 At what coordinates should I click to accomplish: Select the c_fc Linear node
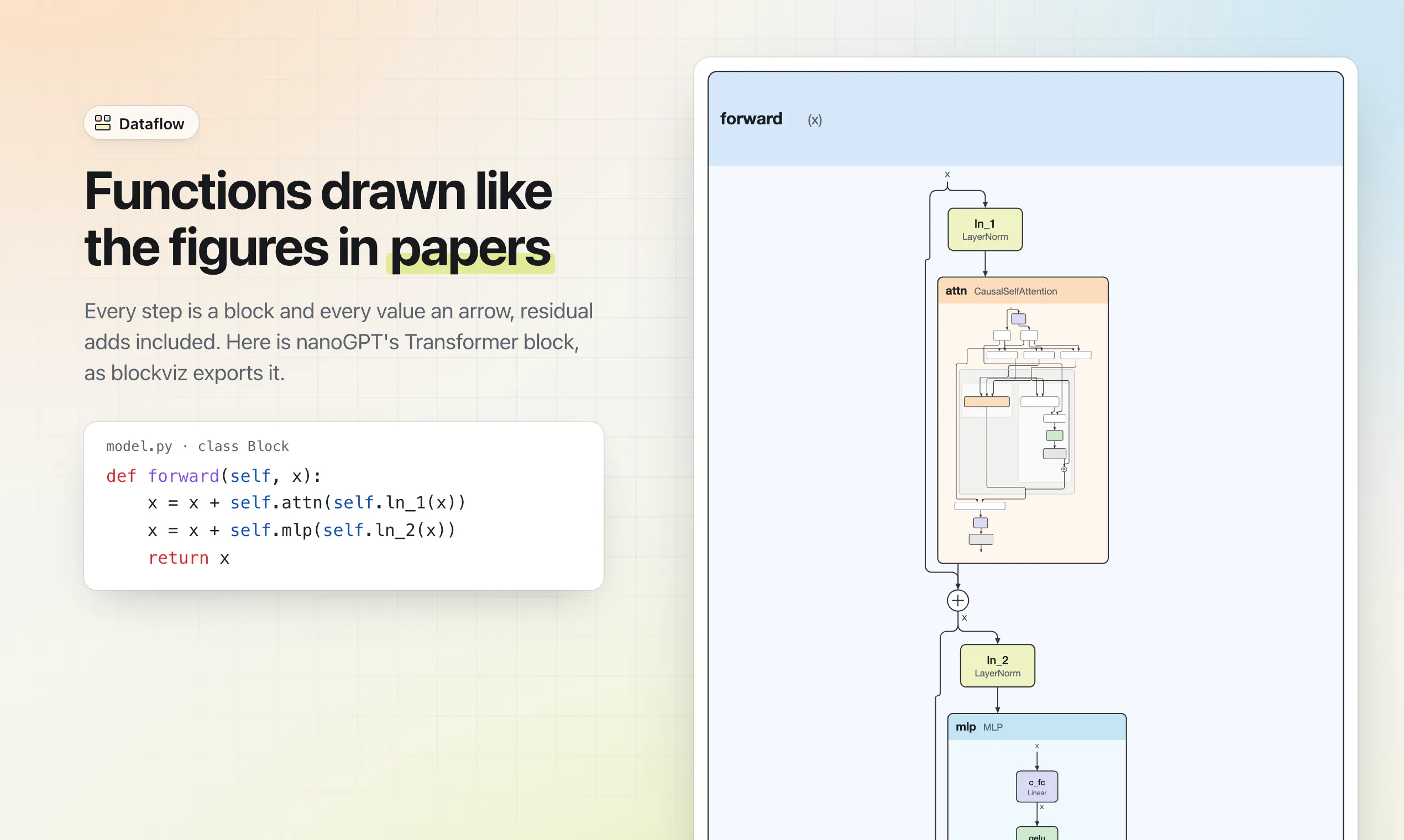pyautogui.click(x=1036, y=787)
